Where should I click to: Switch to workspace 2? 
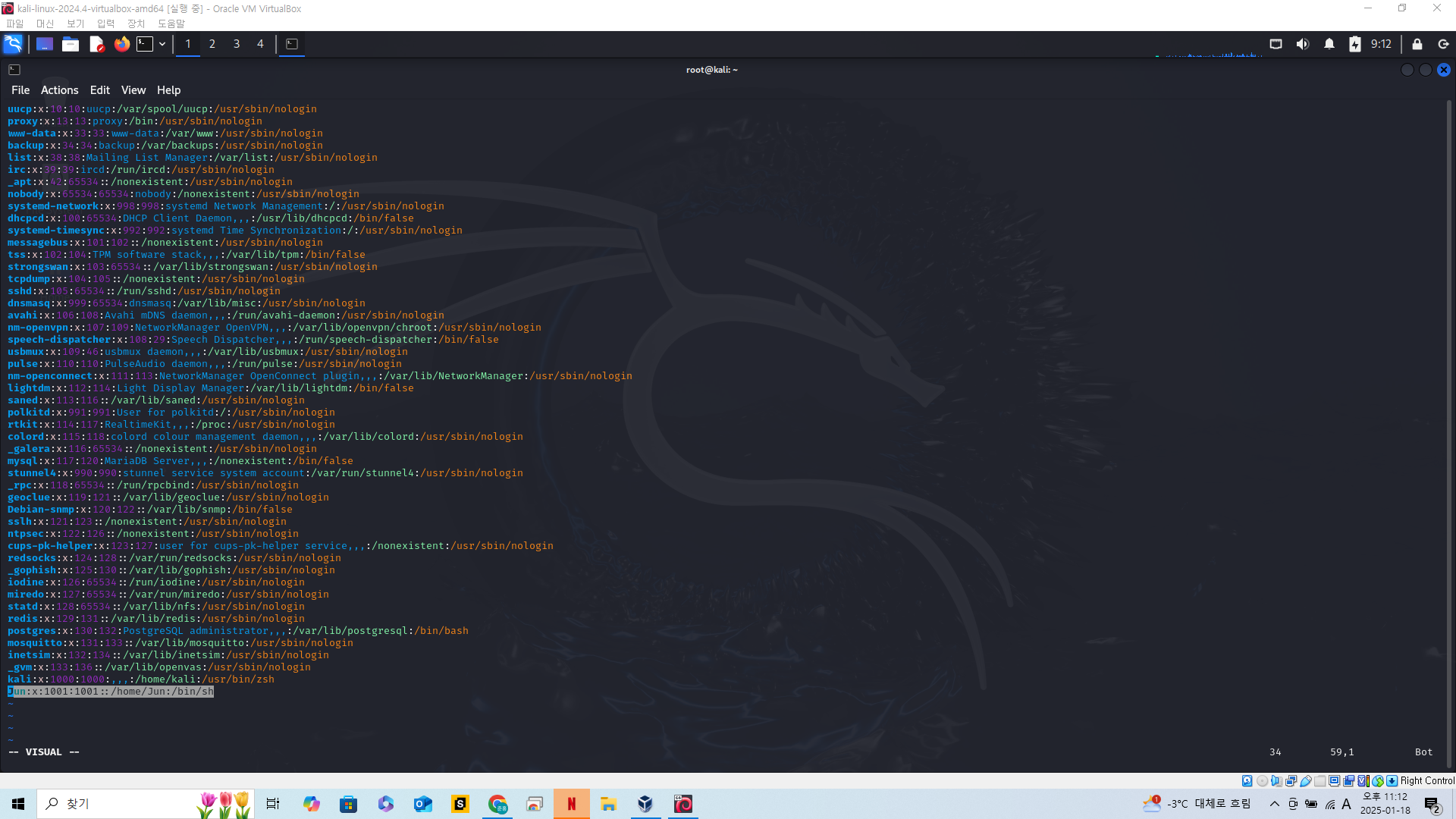click(x=212, y=44)
